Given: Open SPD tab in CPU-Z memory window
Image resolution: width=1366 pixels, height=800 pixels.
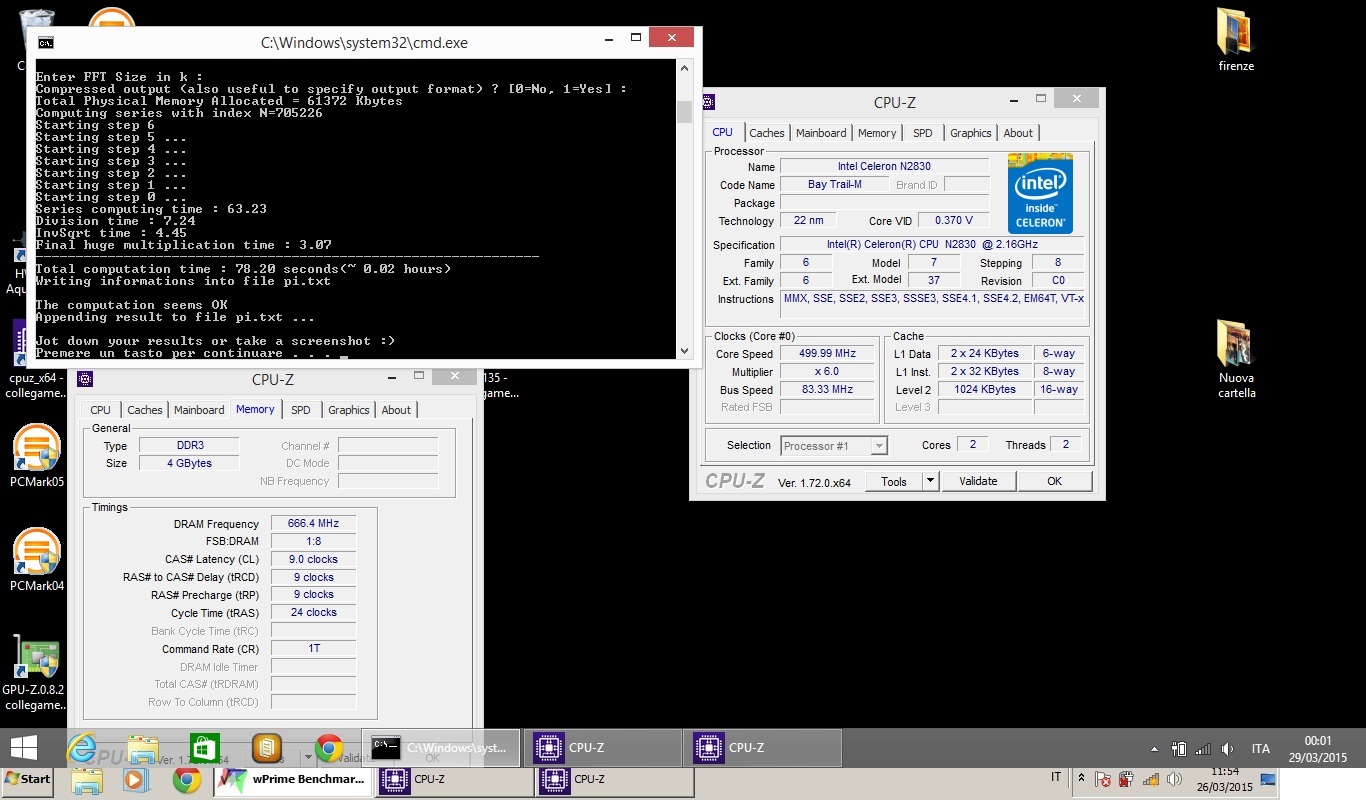Looking at the screenshot, I should (x=301, y=410).
